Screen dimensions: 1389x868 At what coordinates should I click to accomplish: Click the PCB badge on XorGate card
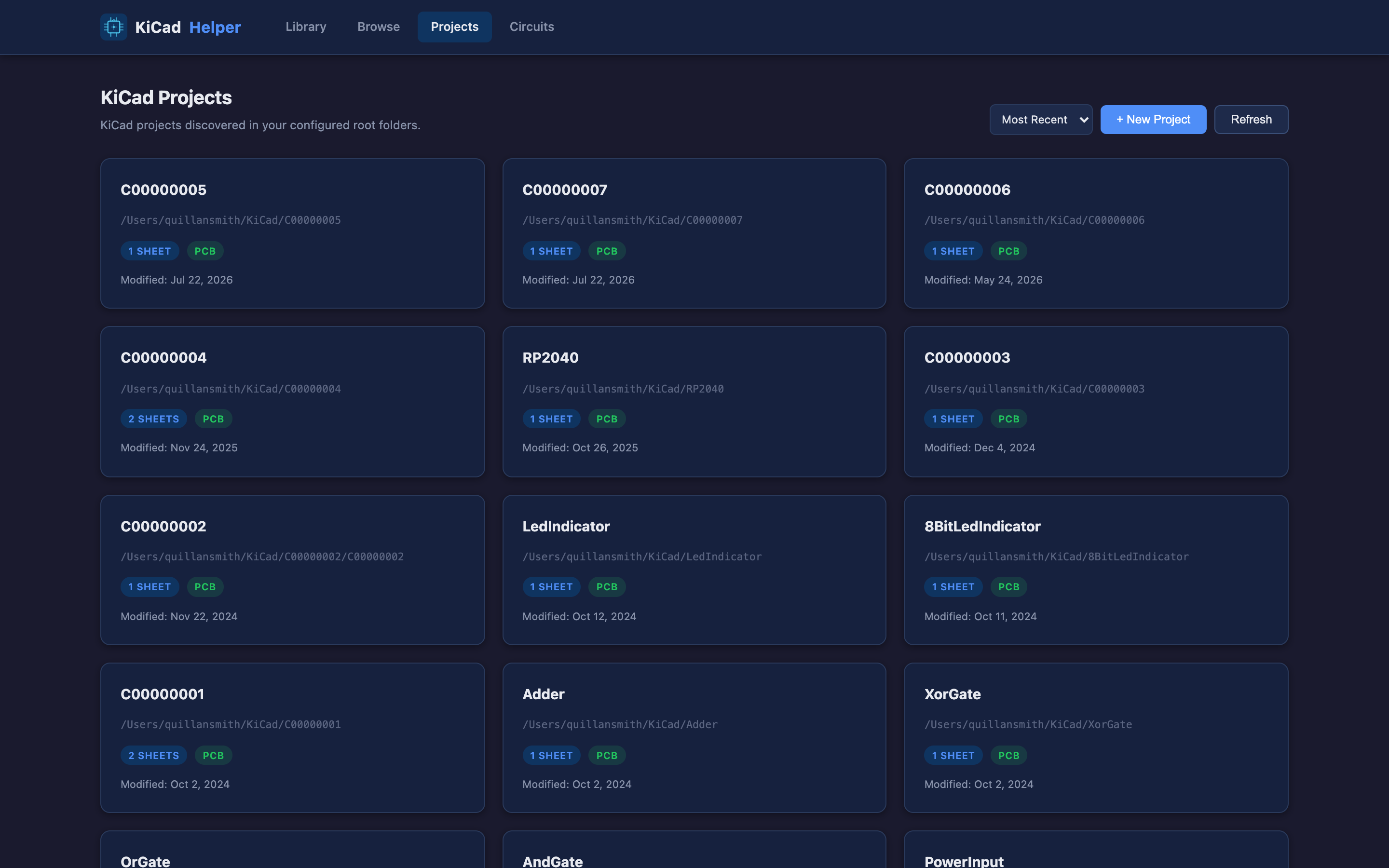1008,756
